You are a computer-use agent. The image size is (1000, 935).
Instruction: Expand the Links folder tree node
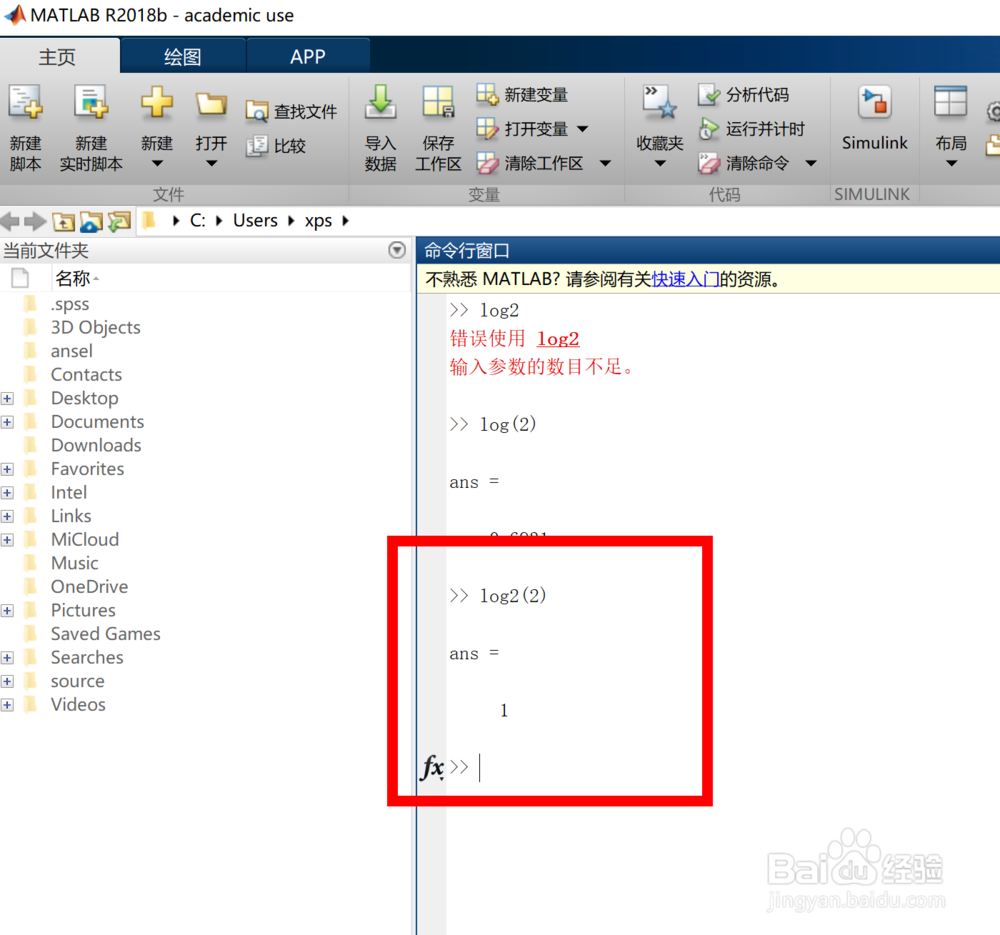point(7,517)
